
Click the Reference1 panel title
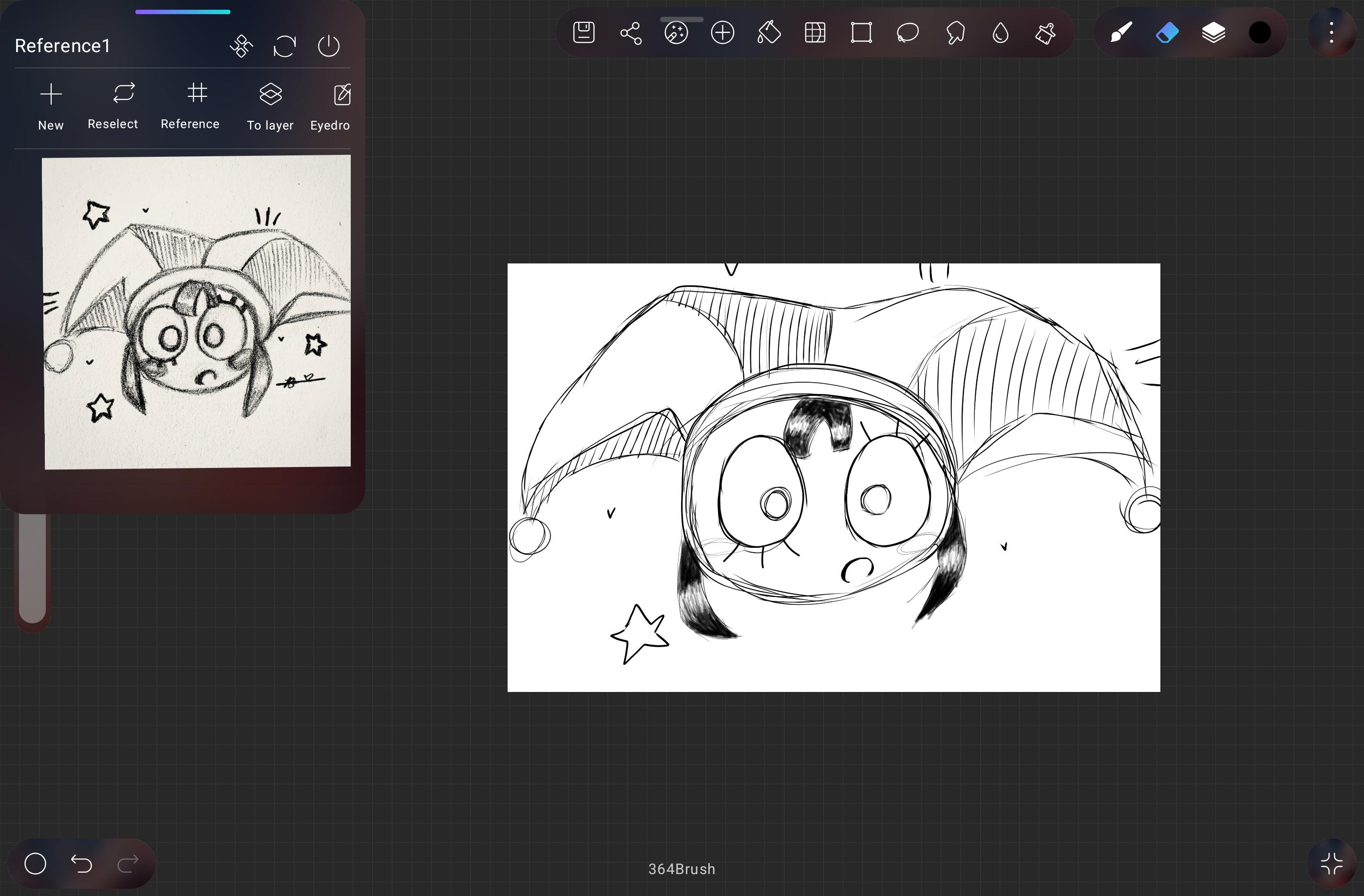tap(62, 46)
